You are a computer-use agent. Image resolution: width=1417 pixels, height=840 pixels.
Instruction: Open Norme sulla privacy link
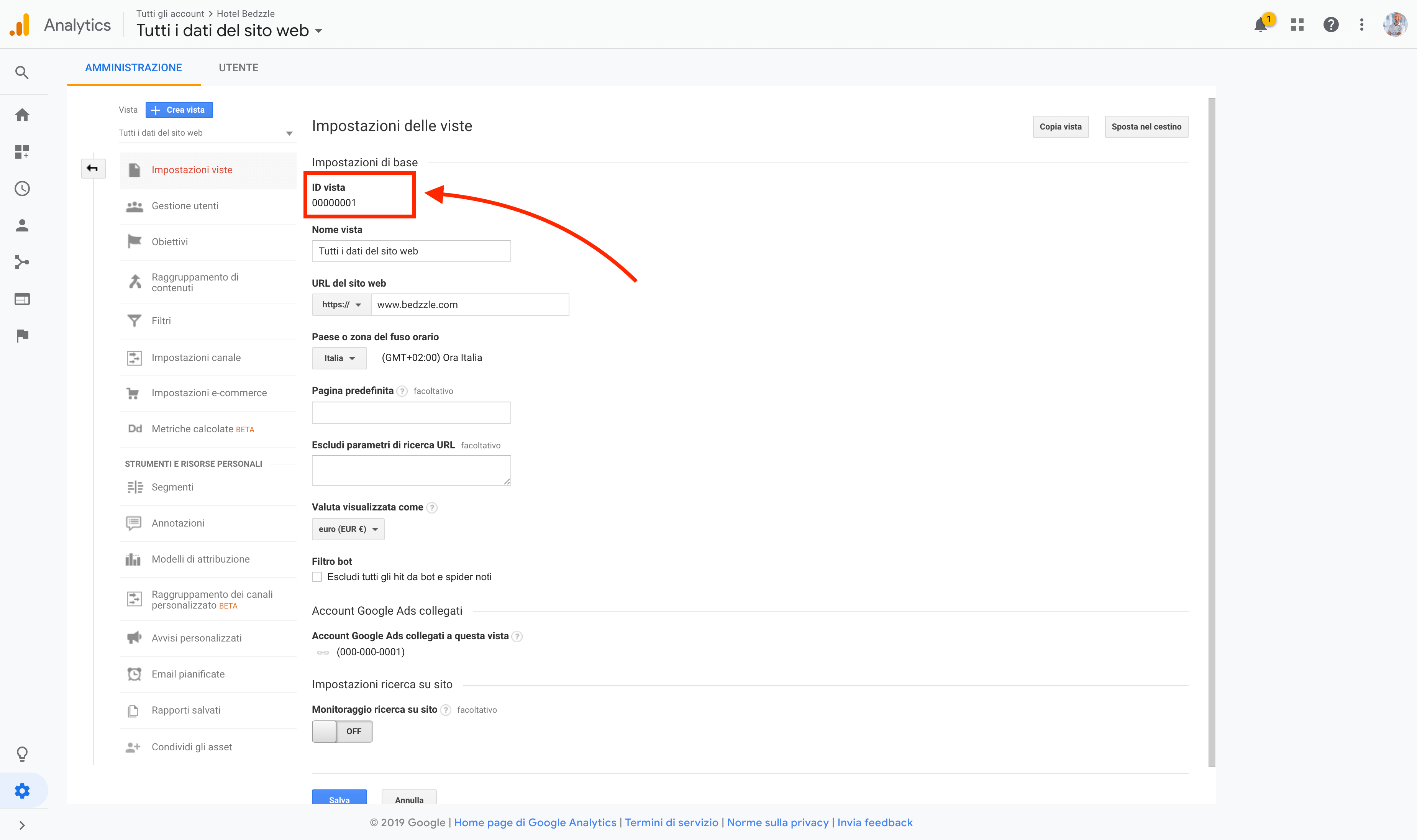777,822
